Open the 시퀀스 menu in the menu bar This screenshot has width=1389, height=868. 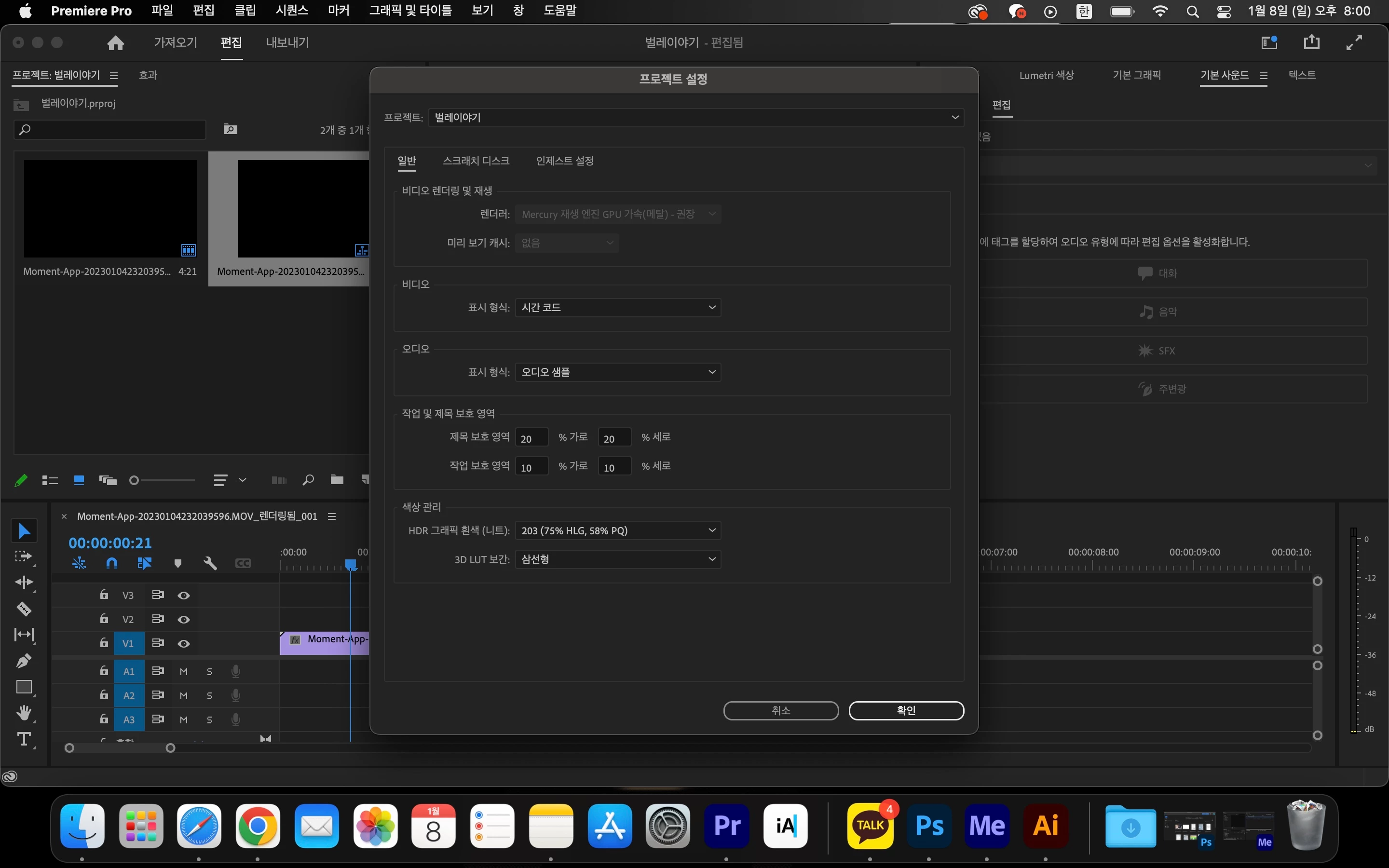(292, 10)
